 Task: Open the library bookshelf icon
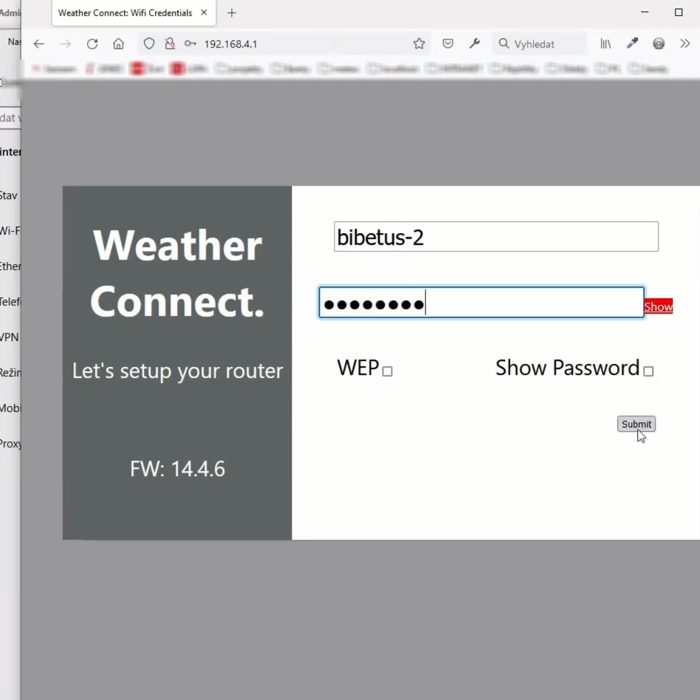(606, 44)
